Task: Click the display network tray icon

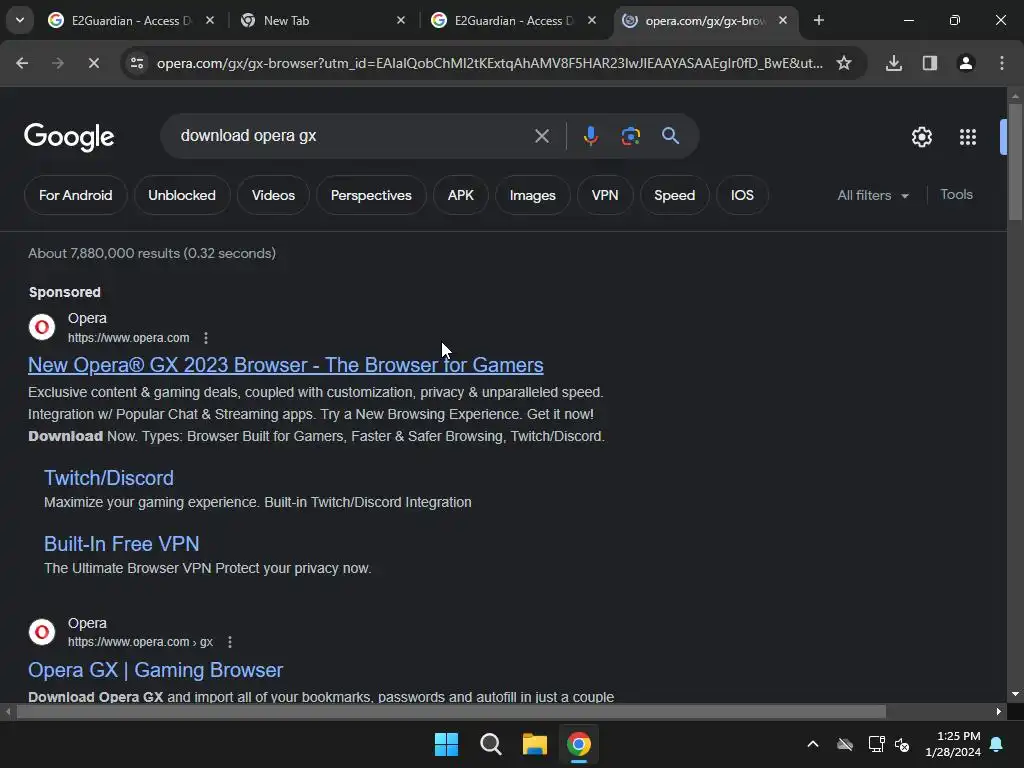Action: click(876, 744)
